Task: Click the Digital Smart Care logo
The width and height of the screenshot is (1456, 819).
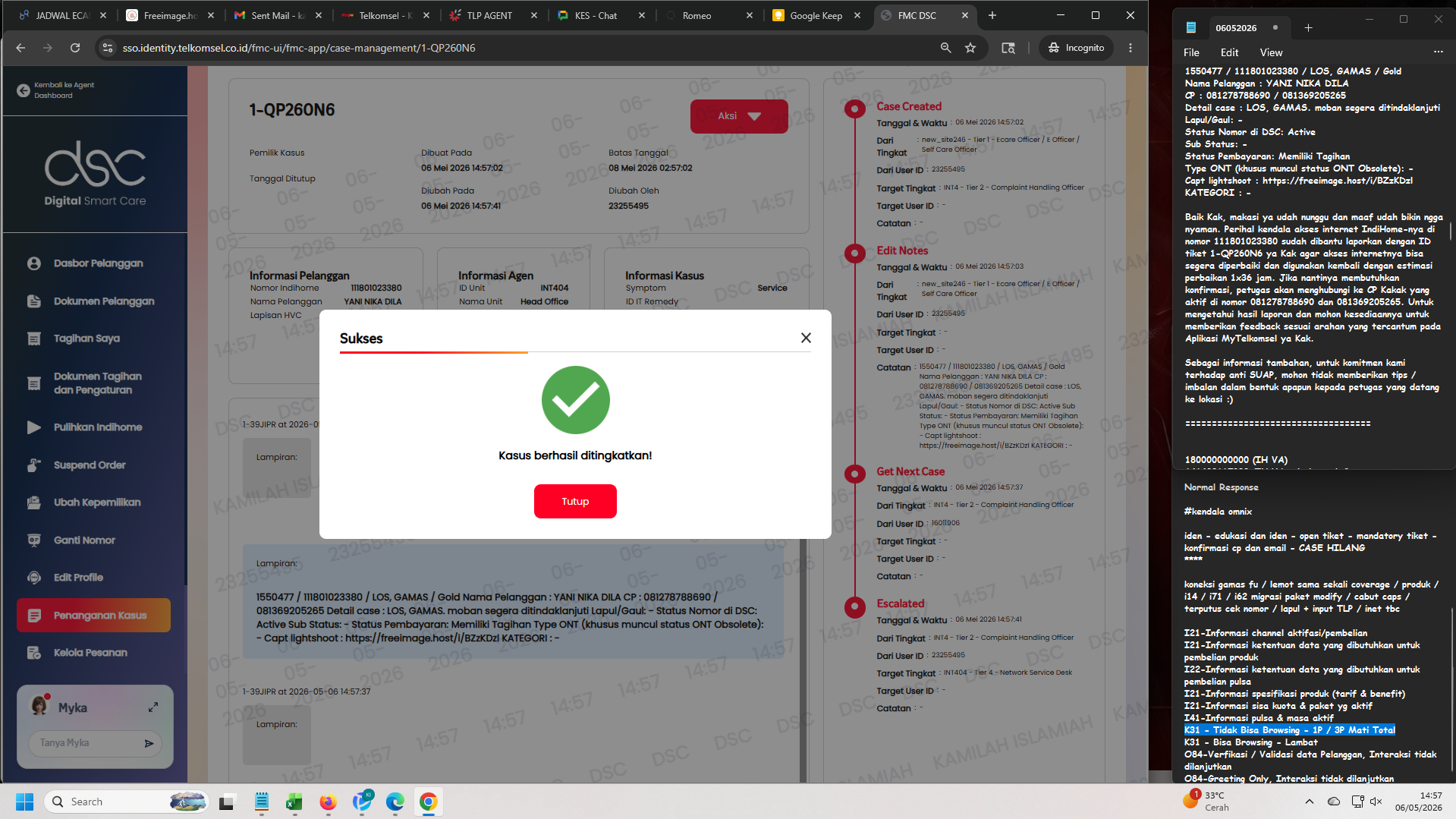Action: click(x=95, y=174)
